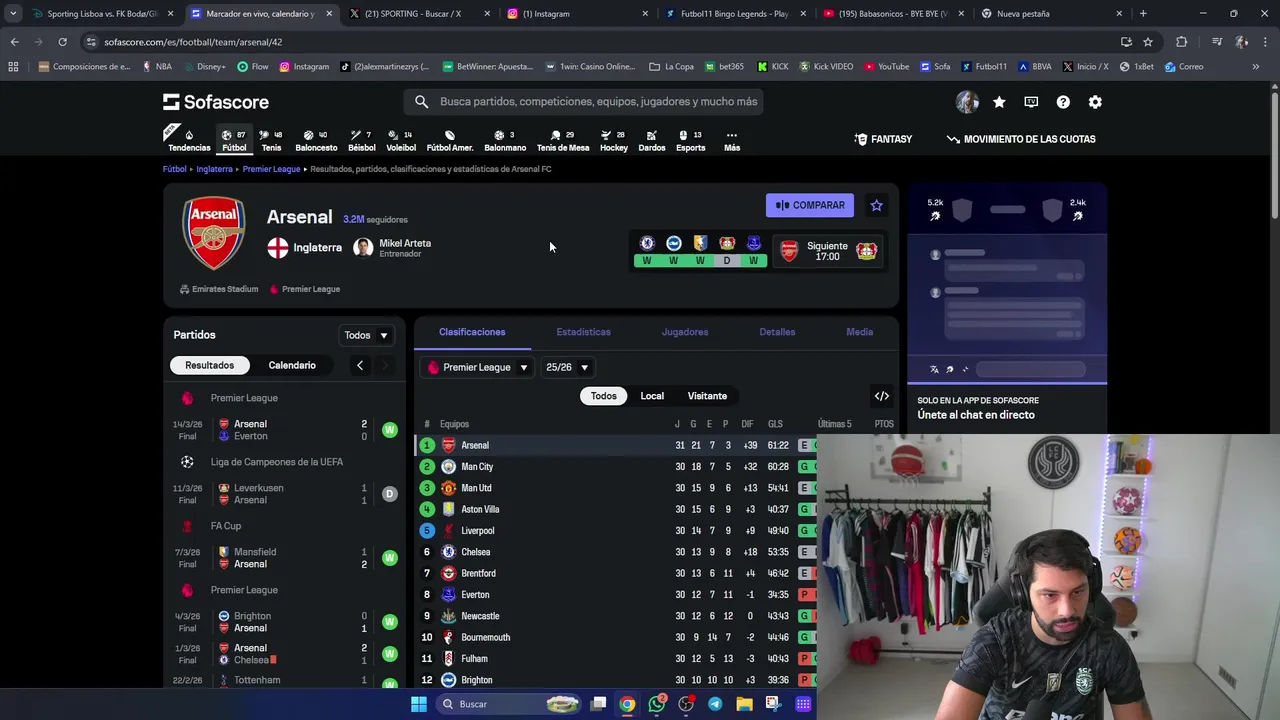Bookmark this page with the Chrome star
Image resolution: width=1280 pixels, height=720 pixels.
pos(1148,42)
